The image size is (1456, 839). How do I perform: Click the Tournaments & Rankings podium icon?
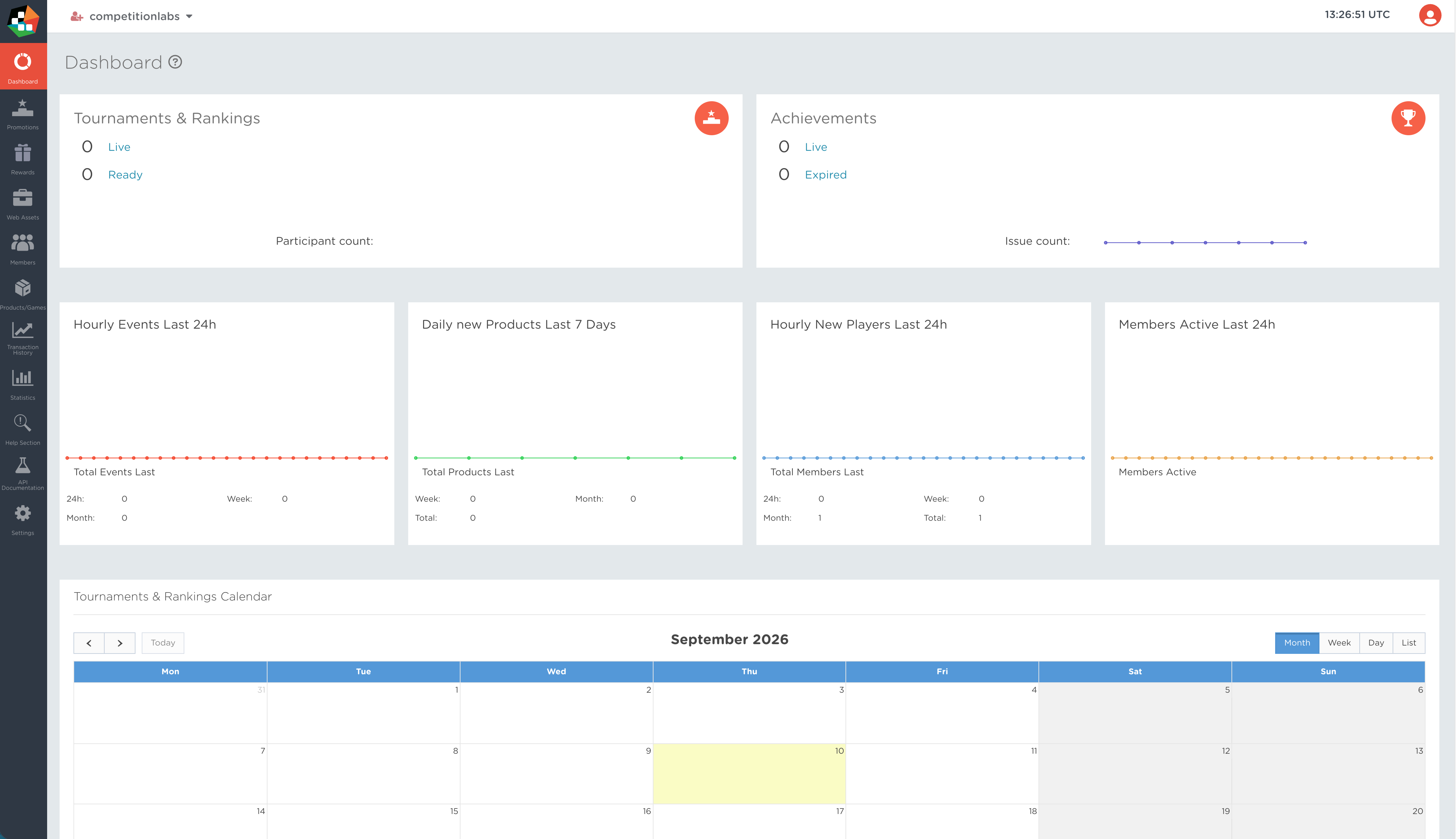pos(712,118)
